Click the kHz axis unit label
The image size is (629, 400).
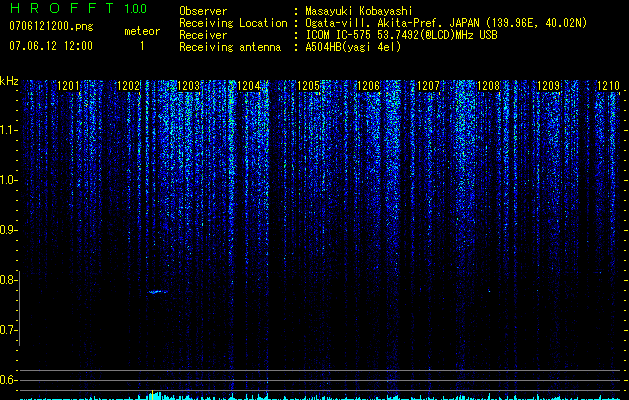[x=9, y=81]
